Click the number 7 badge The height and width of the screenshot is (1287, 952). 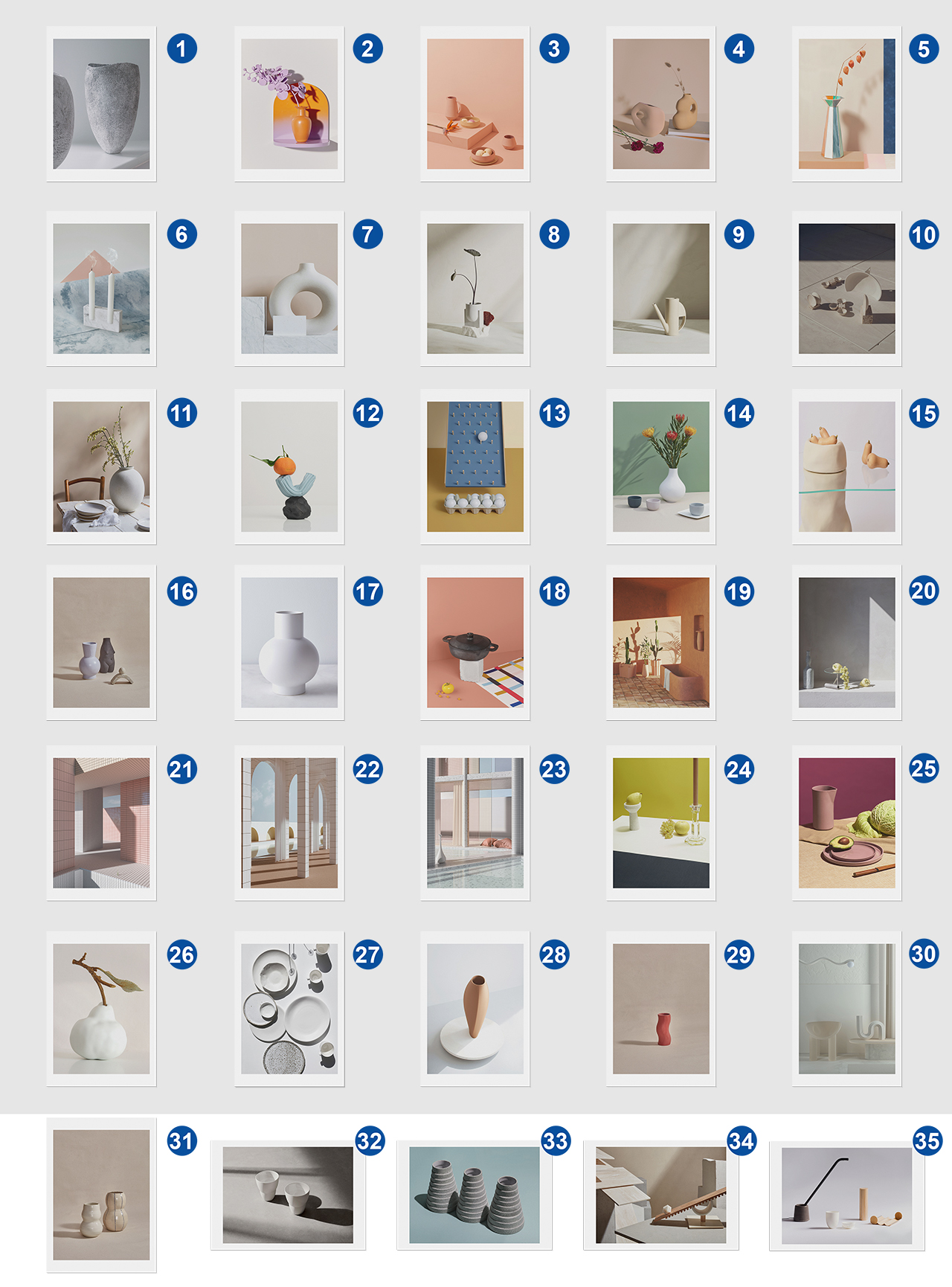pos(367,234)
